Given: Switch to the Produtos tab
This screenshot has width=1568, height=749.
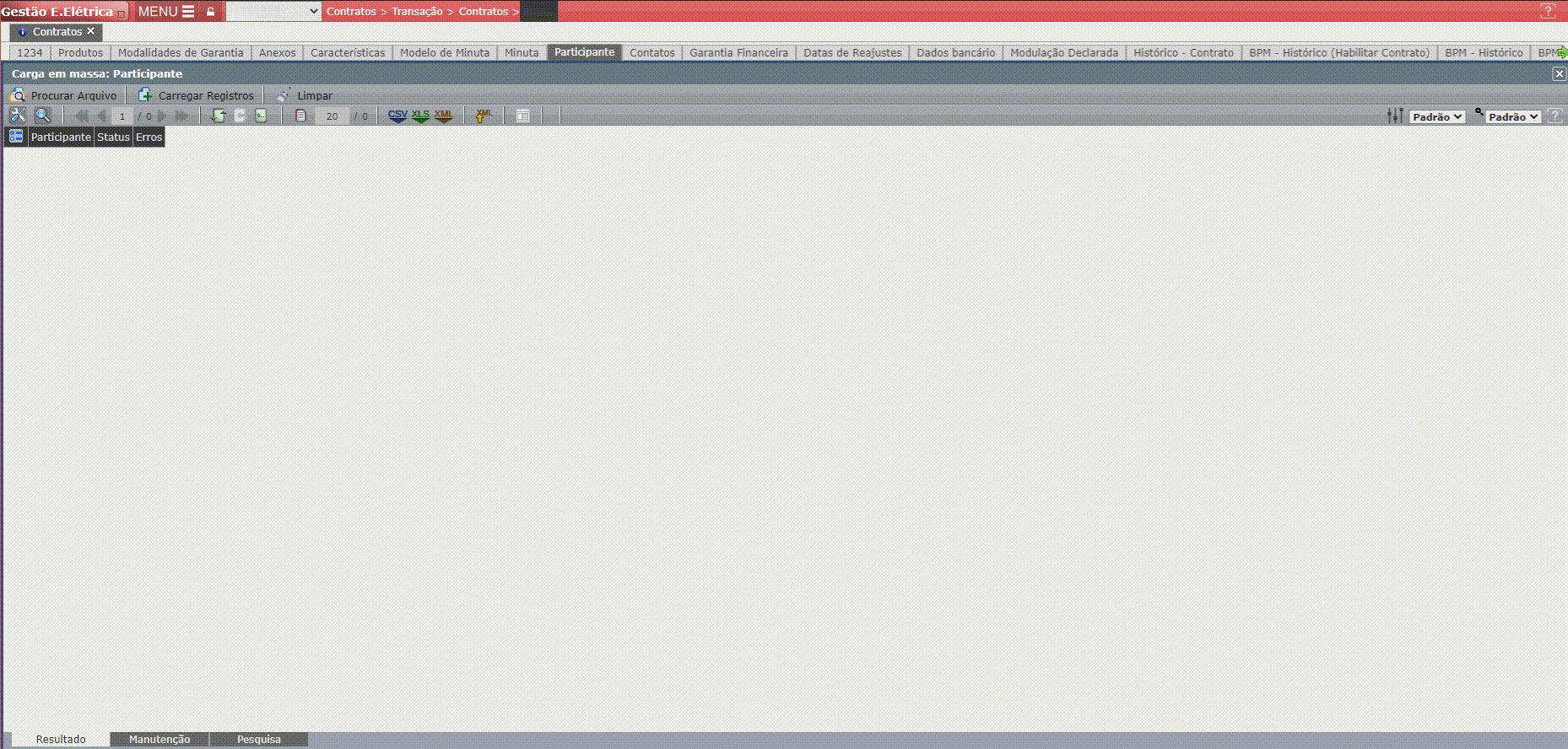Looking at the screenshot, I should click(x=80, y=52).
